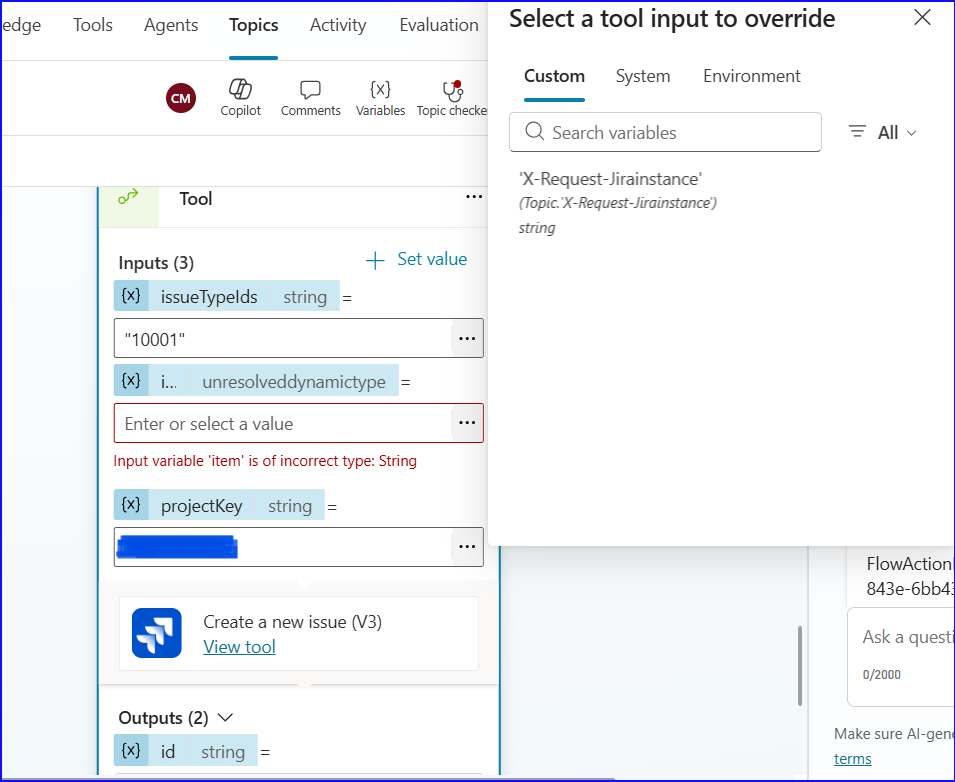Click variable icon next to projectKey

131,504
